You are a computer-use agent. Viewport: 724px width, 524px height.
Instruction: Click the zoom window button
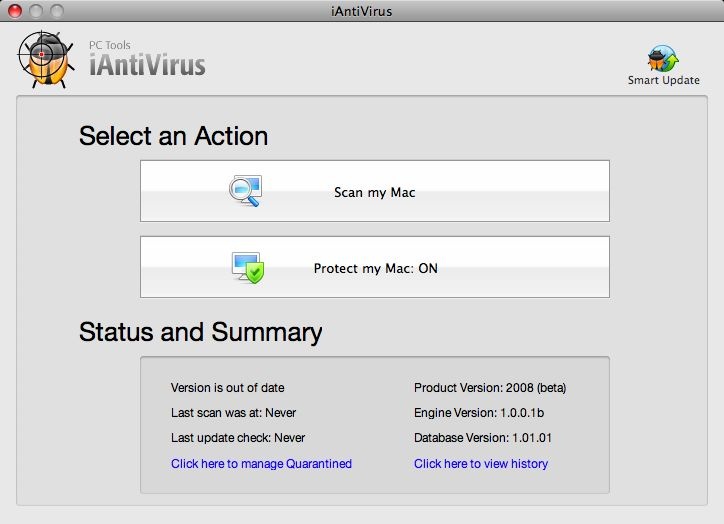click(56, 12)
